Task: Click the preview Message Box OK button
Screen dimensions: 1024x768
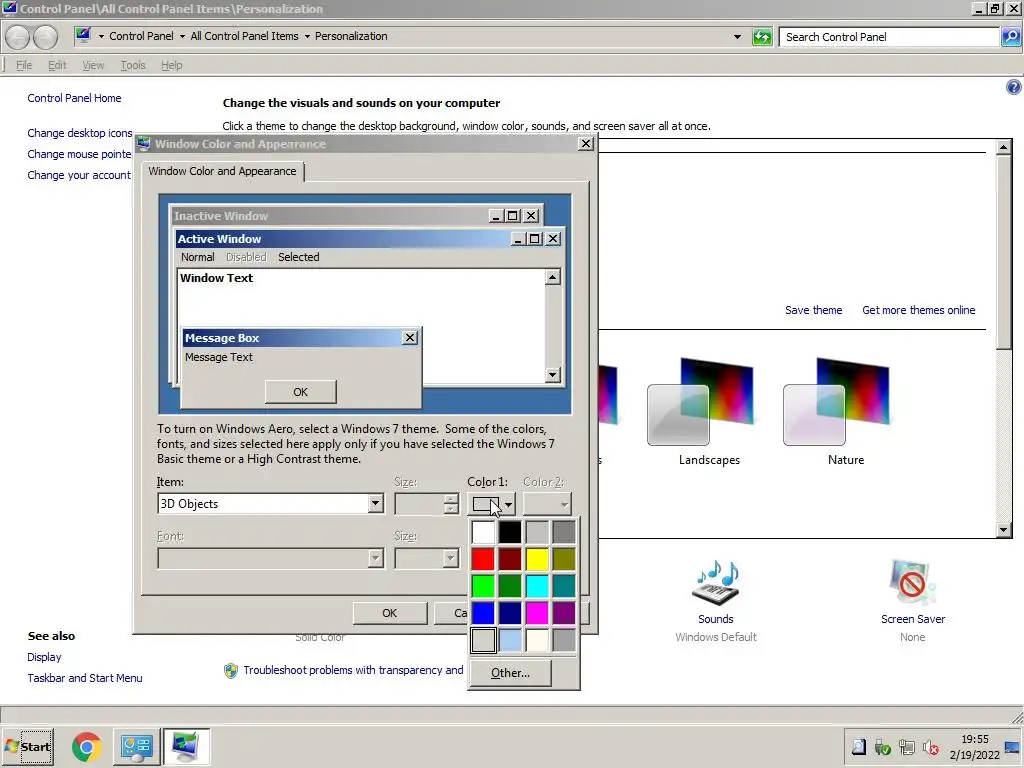Action: (300, 392)
